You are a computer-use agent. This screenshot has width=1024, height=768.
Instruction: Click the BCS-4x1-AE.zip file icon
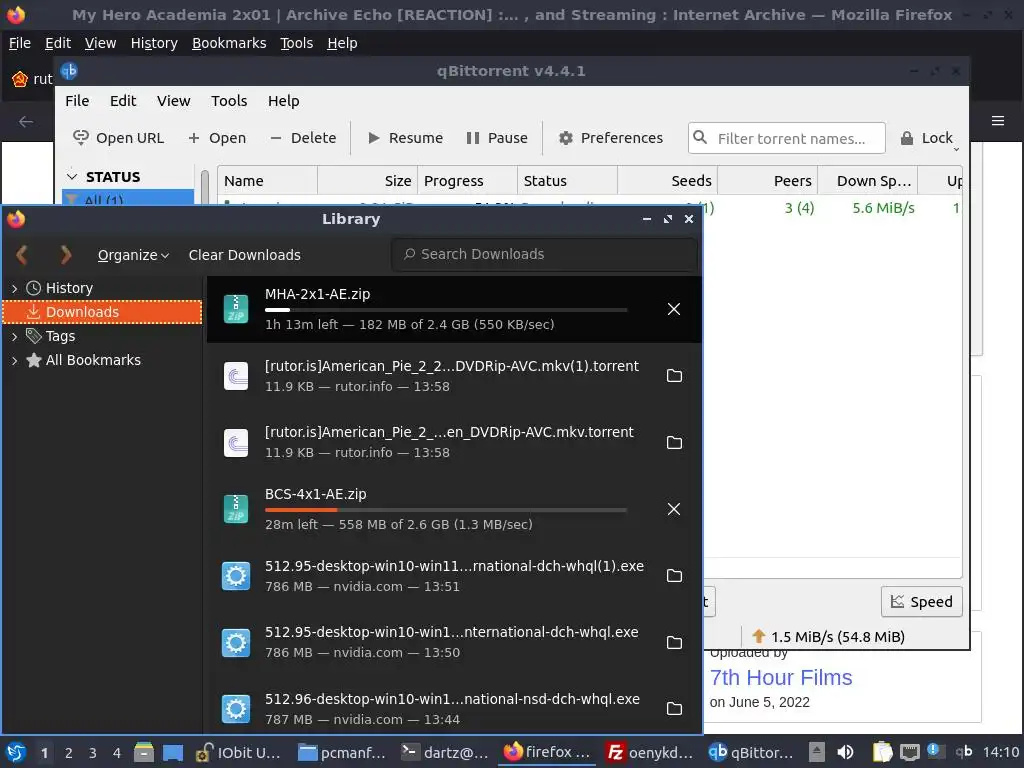(x=236, y=509)
